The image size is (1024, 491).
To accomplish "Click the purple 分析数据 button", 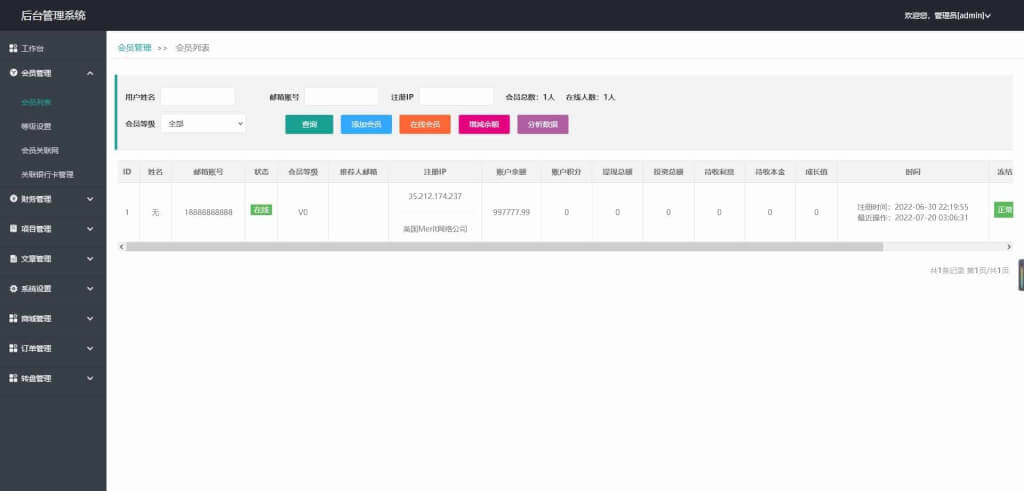I will (x=543, y=124).
